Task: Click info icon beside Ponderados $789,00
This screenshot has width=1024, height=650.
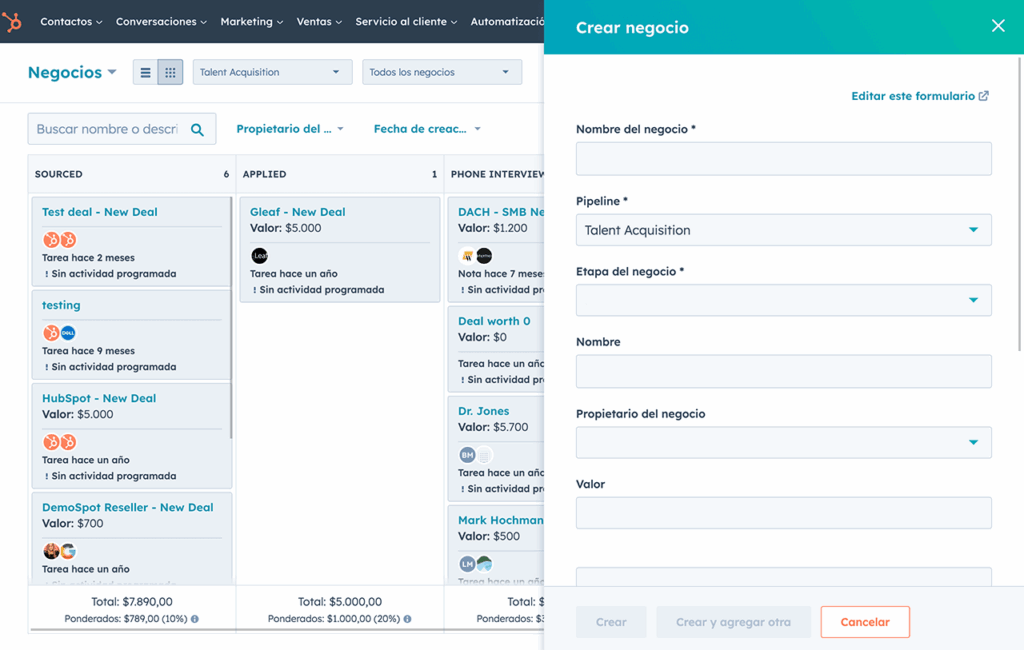Action: (x=195, y=619)
